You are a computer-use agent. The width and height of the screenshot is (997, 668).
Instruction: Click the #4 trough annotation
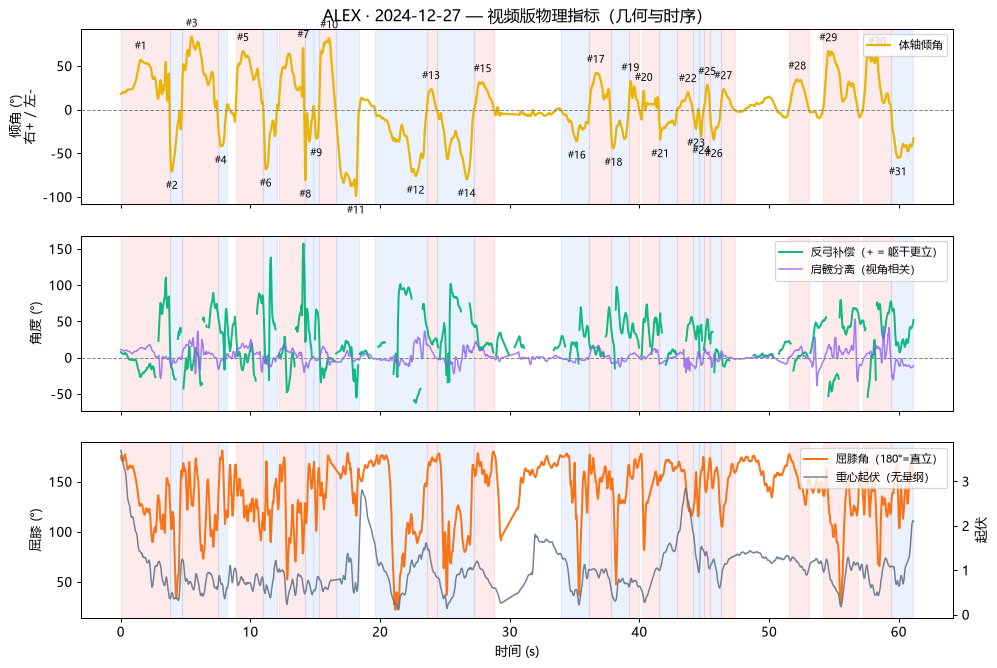[221, 160]
